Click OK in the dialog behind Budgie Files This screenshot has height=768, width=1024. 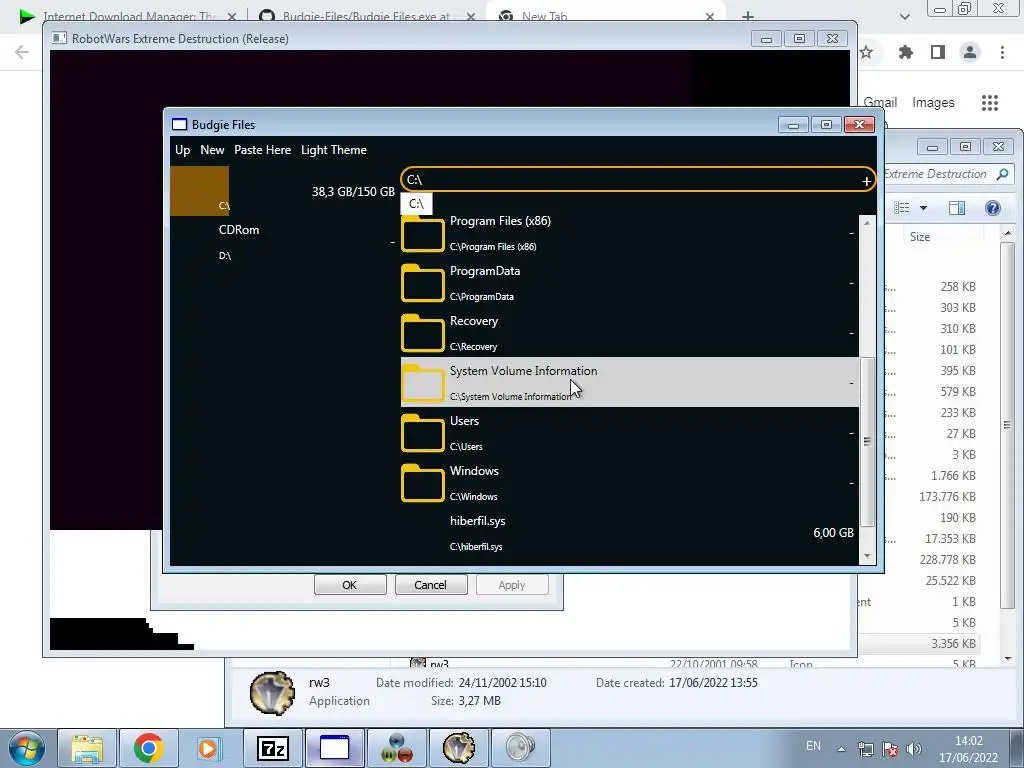[x=350, y=584]
